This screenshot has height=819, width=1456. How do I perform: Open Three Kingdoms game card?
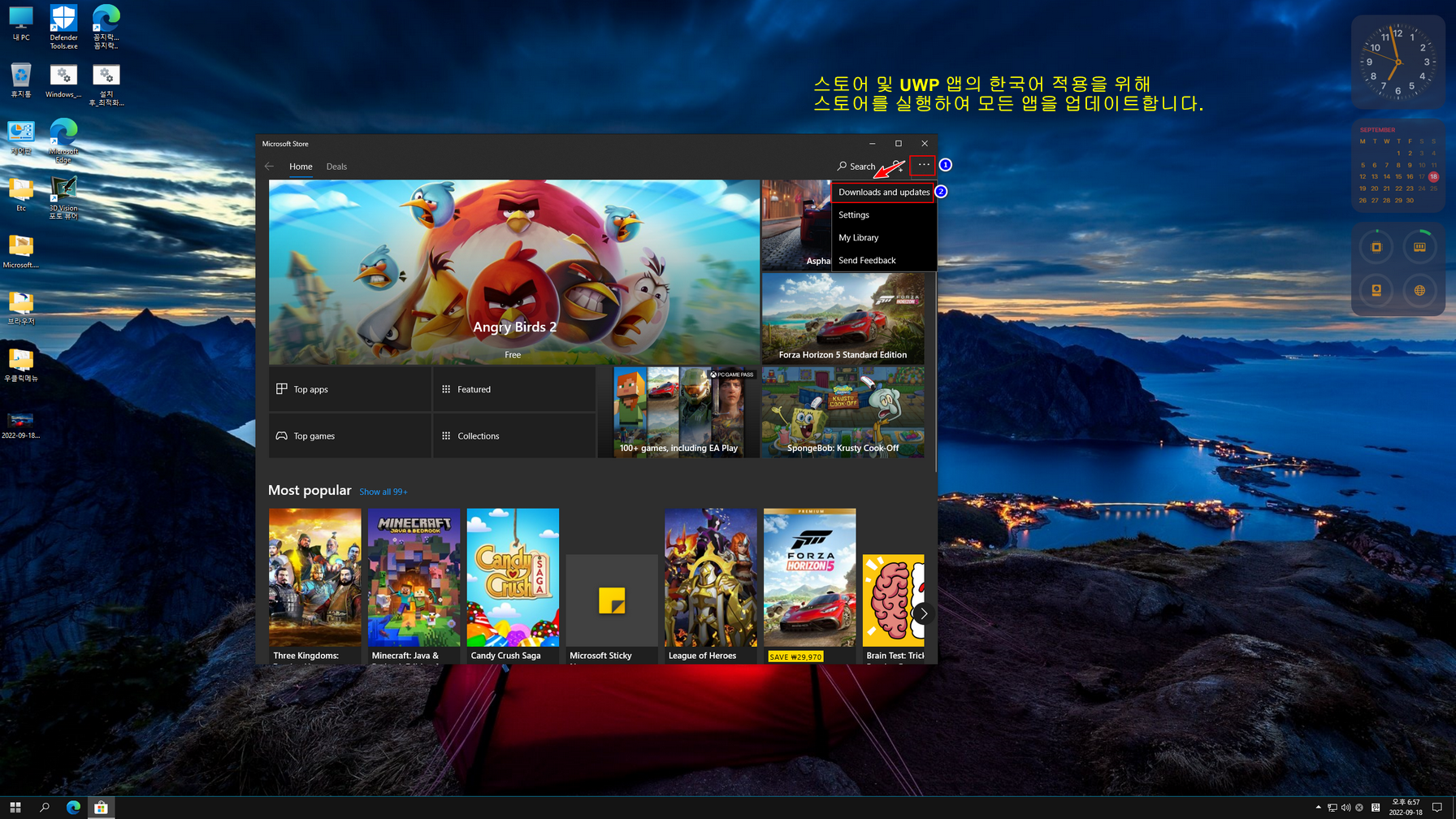pyautogui.click(x=314, y=586)
